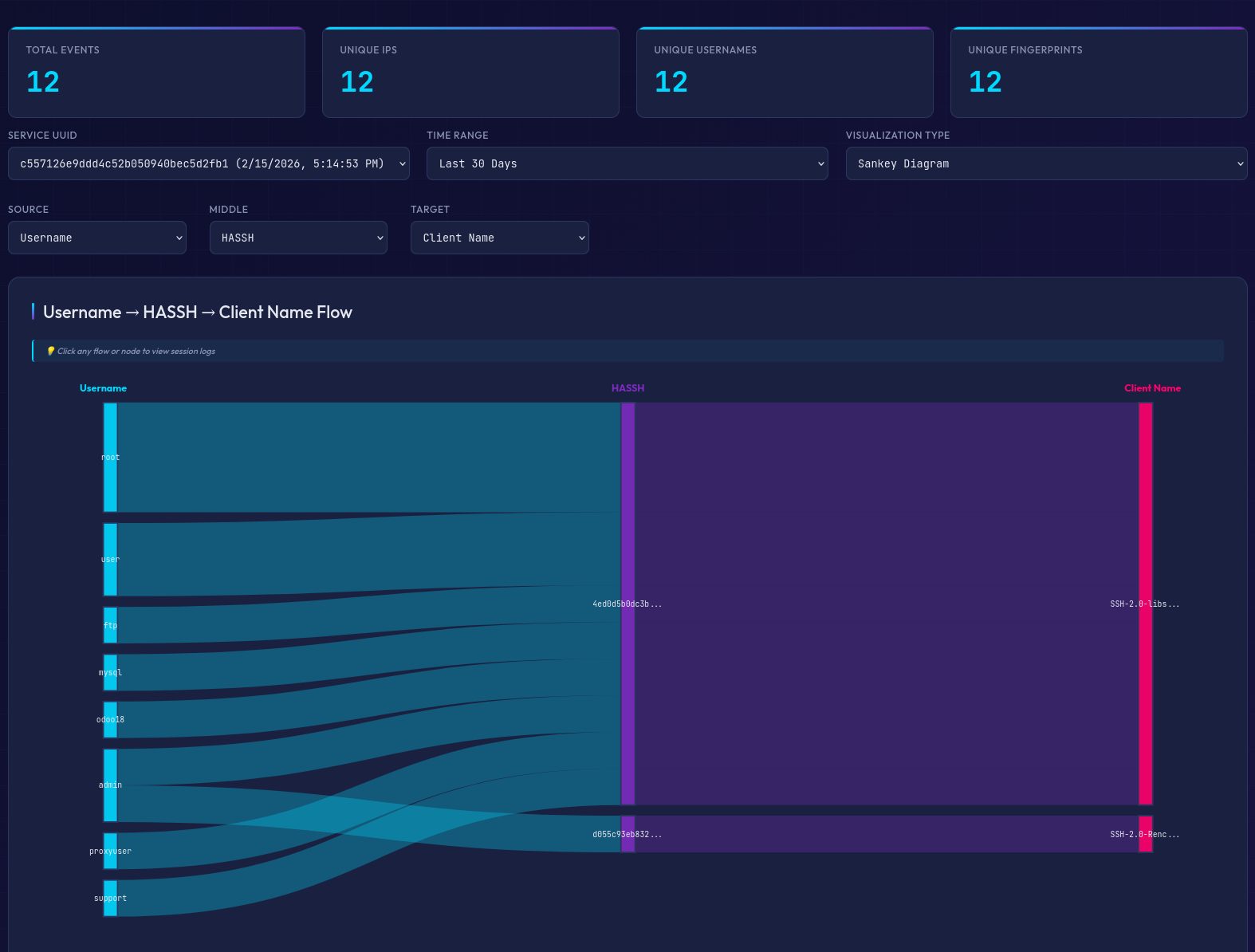Select the proxyuser username node
This screenshot has width=1255, height=952.
point(110,851)
